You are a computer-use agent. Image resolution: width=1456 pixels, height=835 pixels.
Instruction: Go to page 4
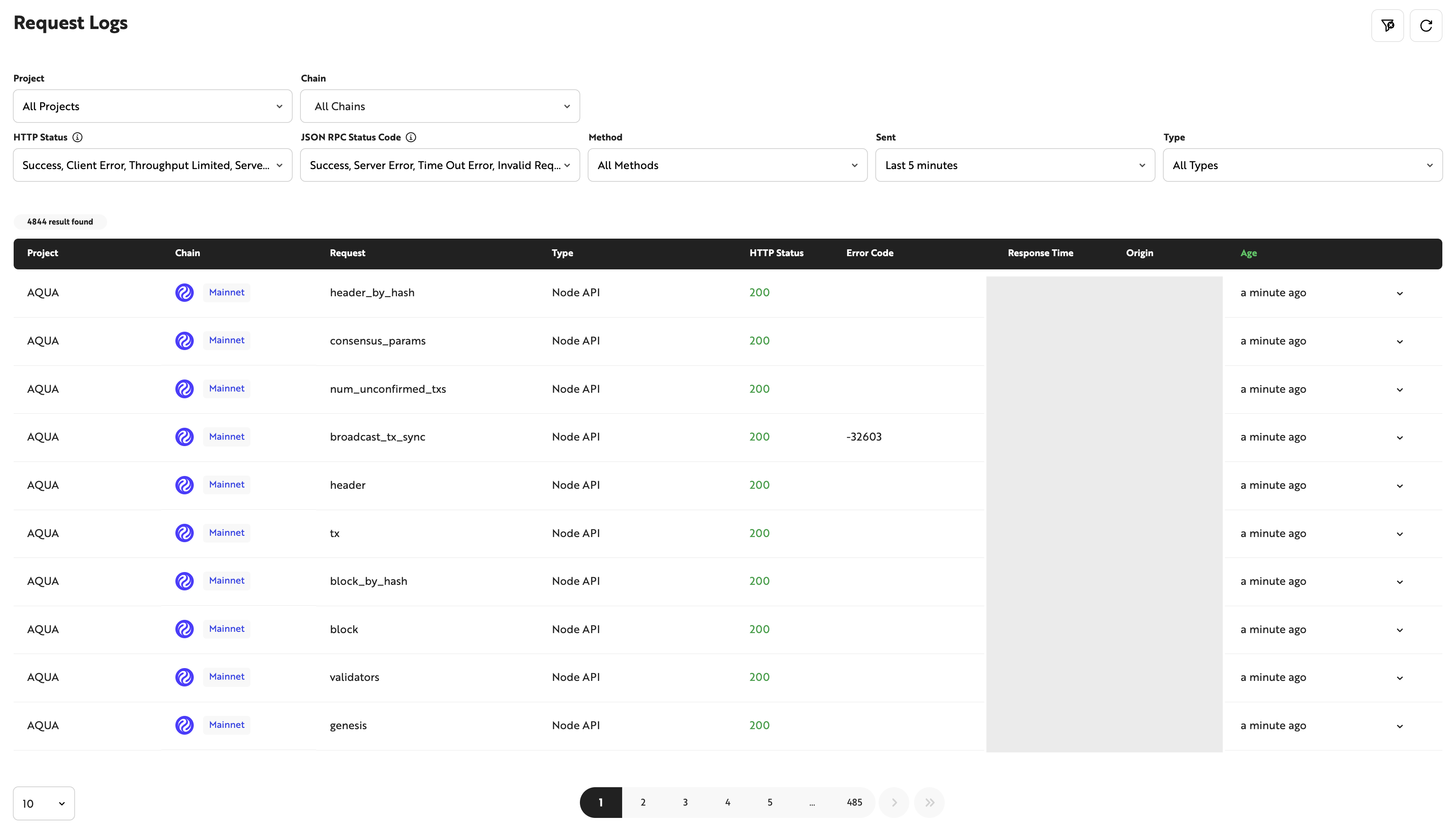(728, 802)
